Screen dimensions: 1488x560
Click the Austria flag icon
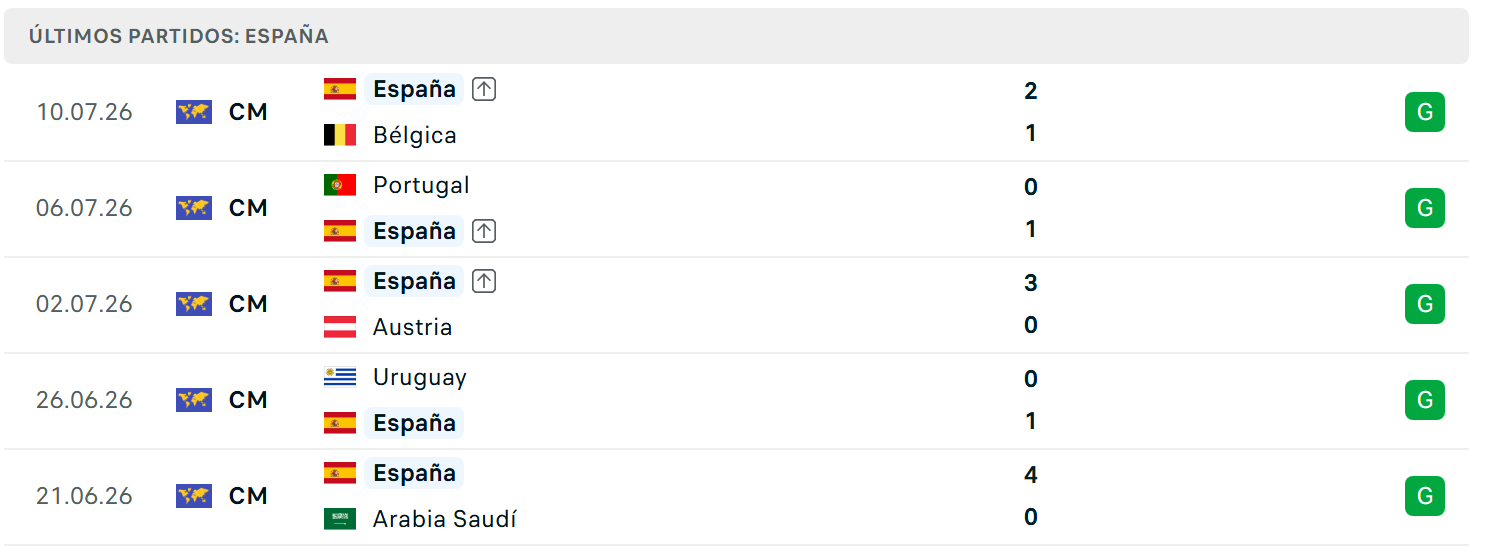click(x=340, y=327)
